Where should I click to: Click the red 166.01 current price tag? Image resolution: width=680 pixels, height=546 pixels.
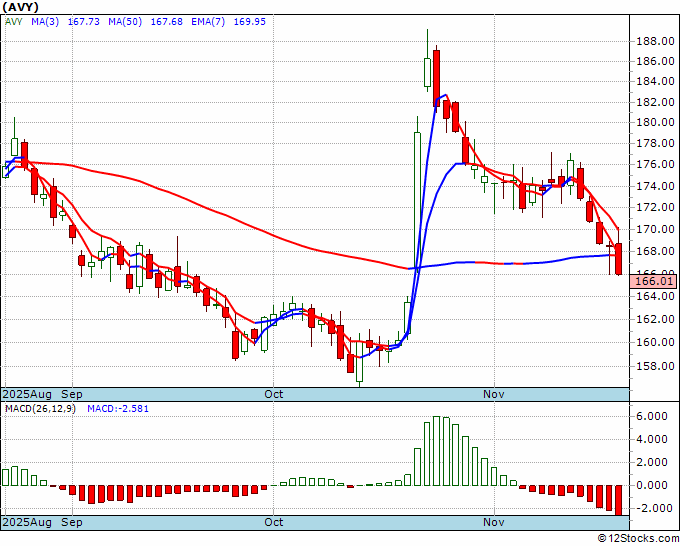651,283
